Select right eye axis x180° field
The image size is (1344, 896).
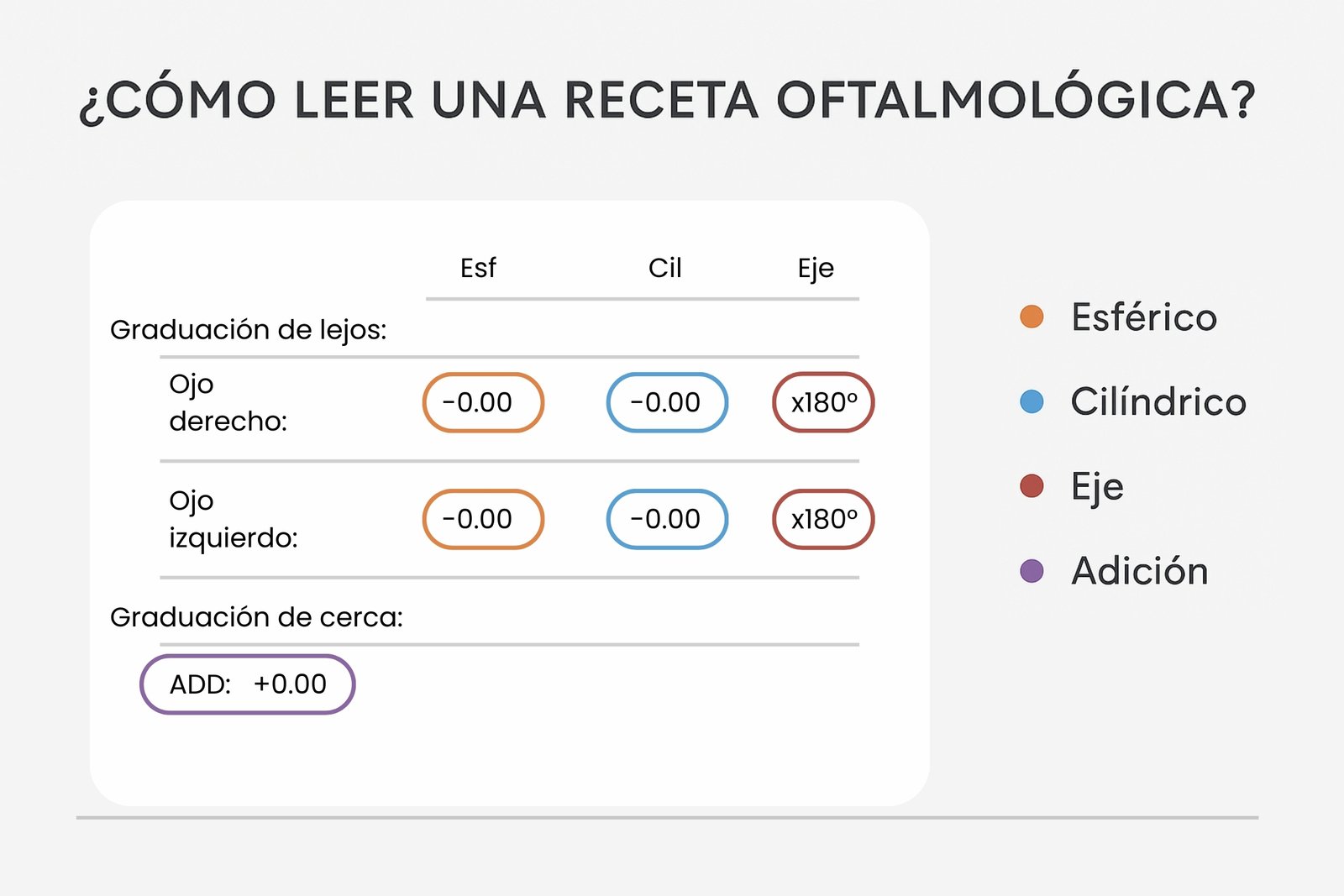pos(823,402)
